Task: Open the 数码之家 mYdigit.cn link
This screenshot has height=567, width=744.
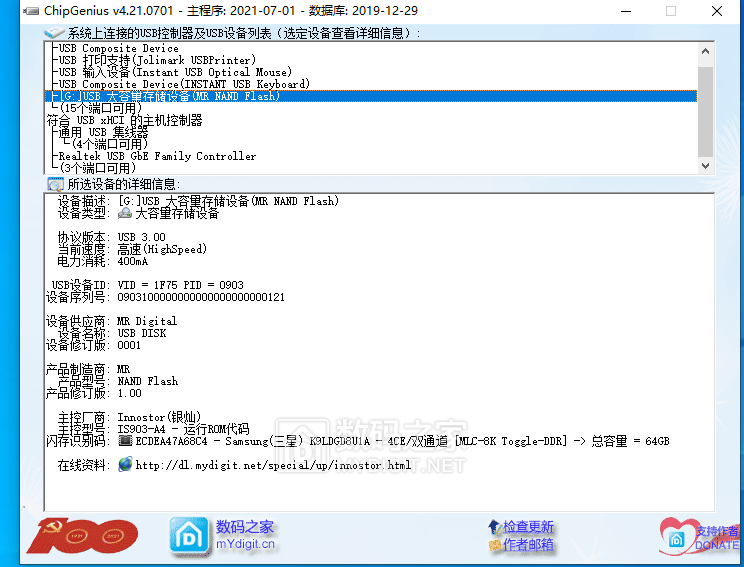Action: point(245,535)
